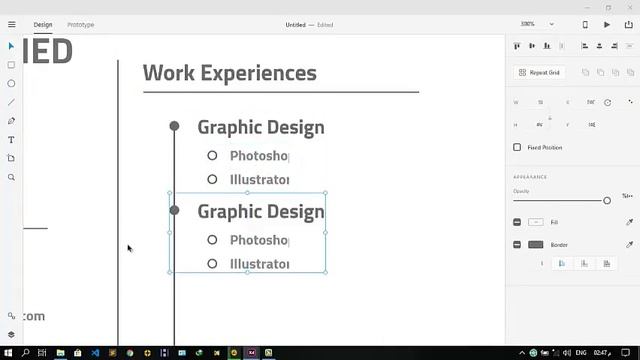Screen dimensions: 640x360
Task: Align selected objects to vertical middle
Action: (532, 46)
